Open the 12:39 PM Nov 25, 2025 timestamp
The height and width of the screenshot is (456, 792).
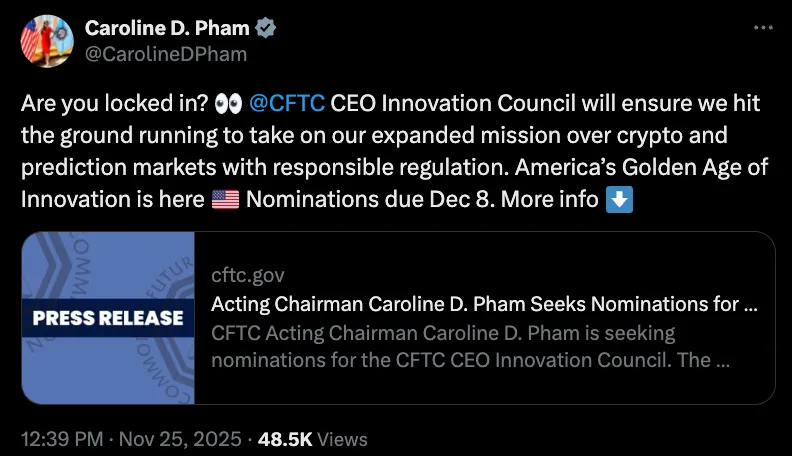[131, 438]
